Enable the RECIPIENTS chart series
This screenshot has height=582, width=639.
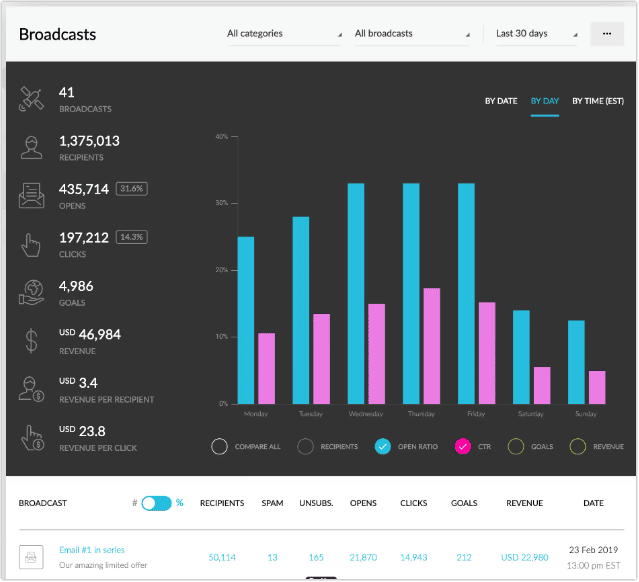click(305, 447)
